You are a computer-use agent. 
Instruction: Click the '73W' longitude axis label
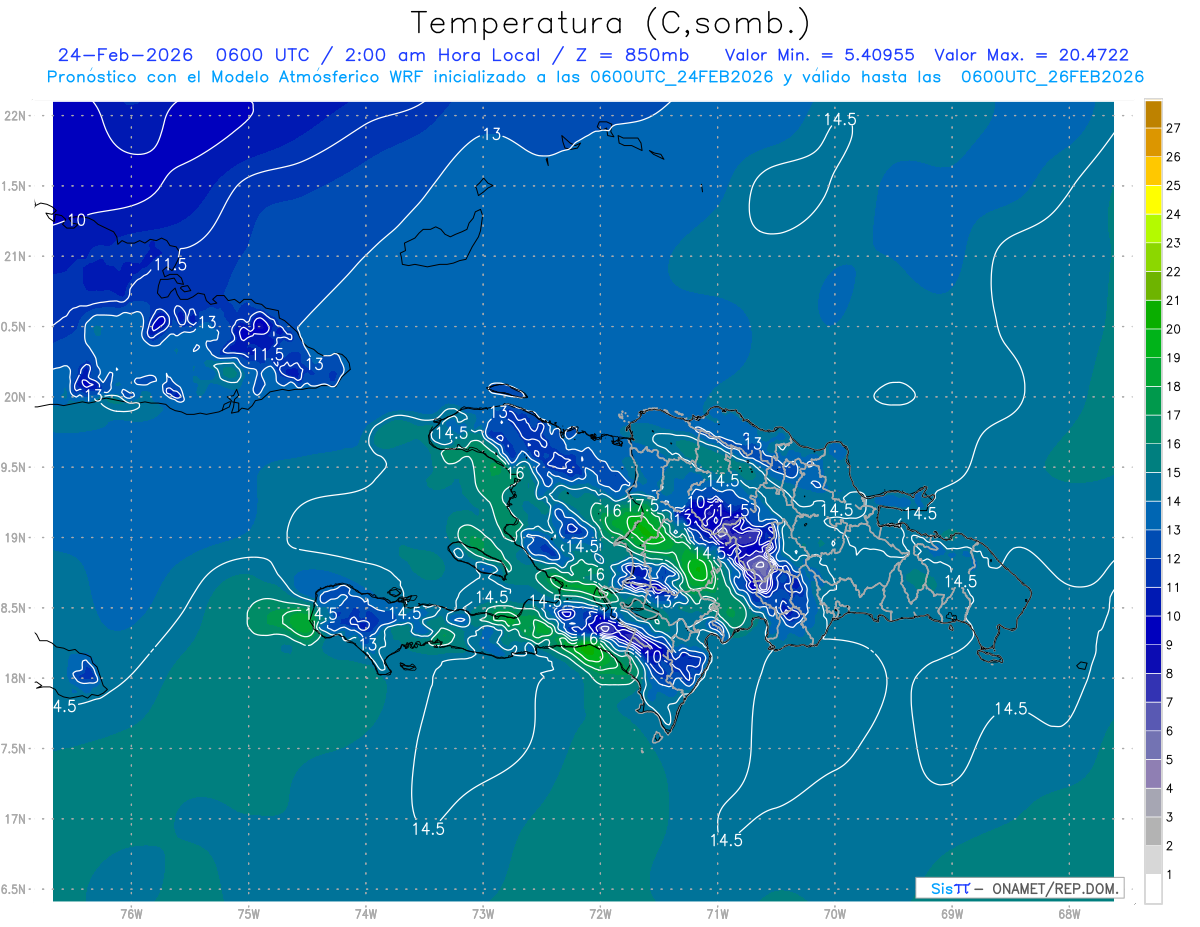point(483,914)
